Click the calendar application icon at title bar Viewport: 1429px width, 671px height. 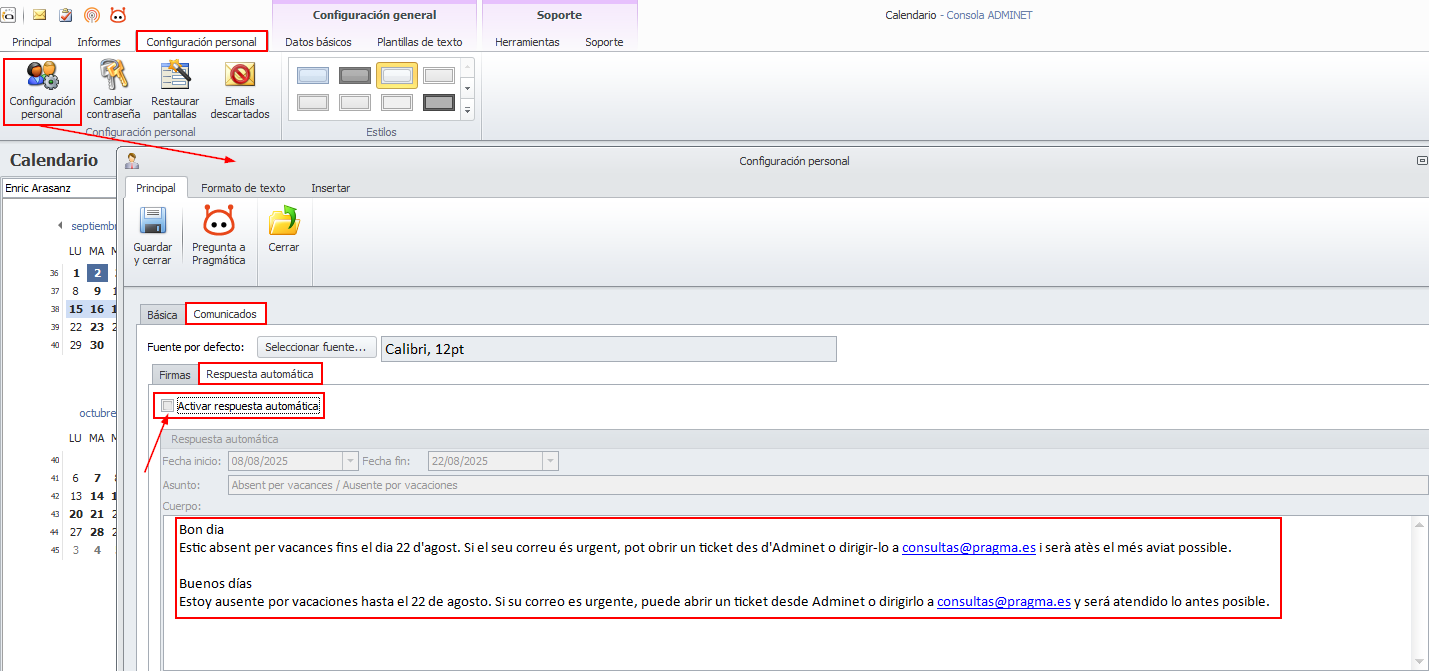pyautogui.click(x=8, y=15)
